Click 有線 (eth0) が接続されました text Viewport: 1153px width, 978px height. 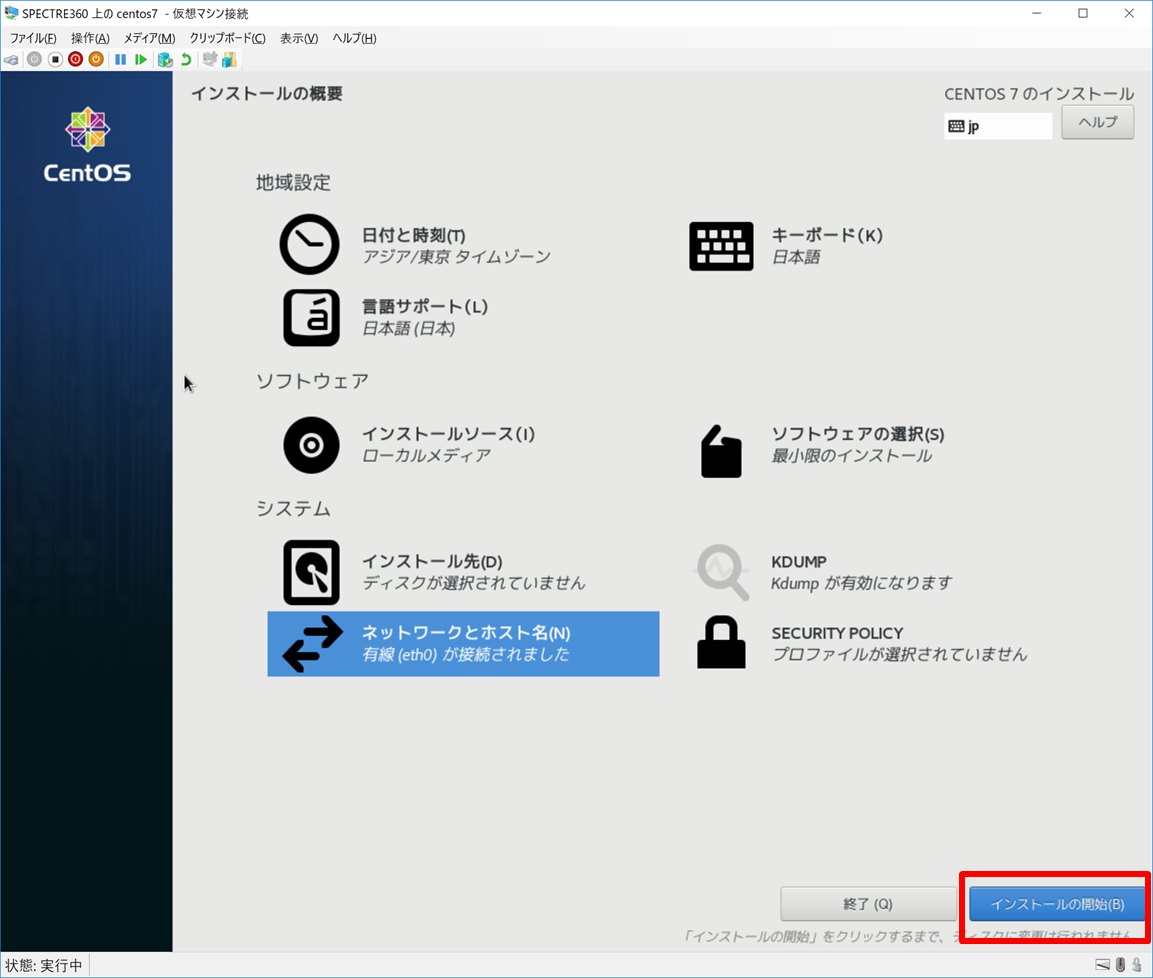click(465, 654)
